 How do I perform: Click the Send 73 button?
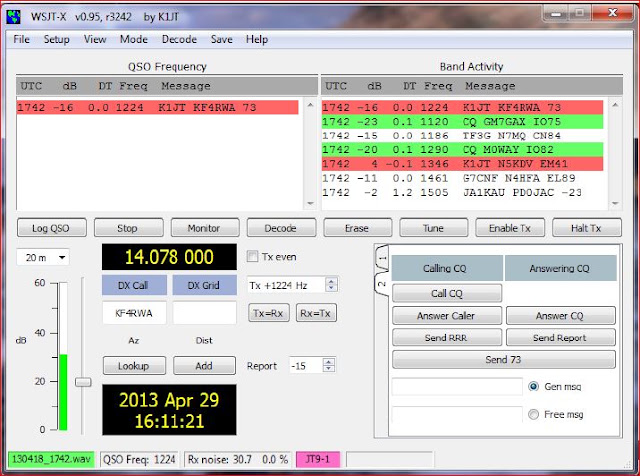[x=504, y=360]
